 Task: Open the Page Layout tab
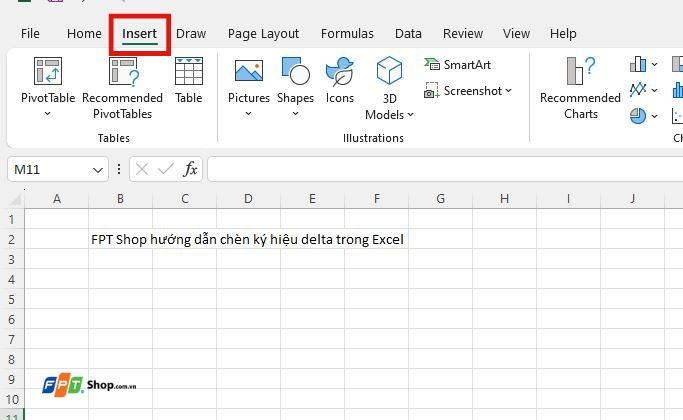[263, 34]
